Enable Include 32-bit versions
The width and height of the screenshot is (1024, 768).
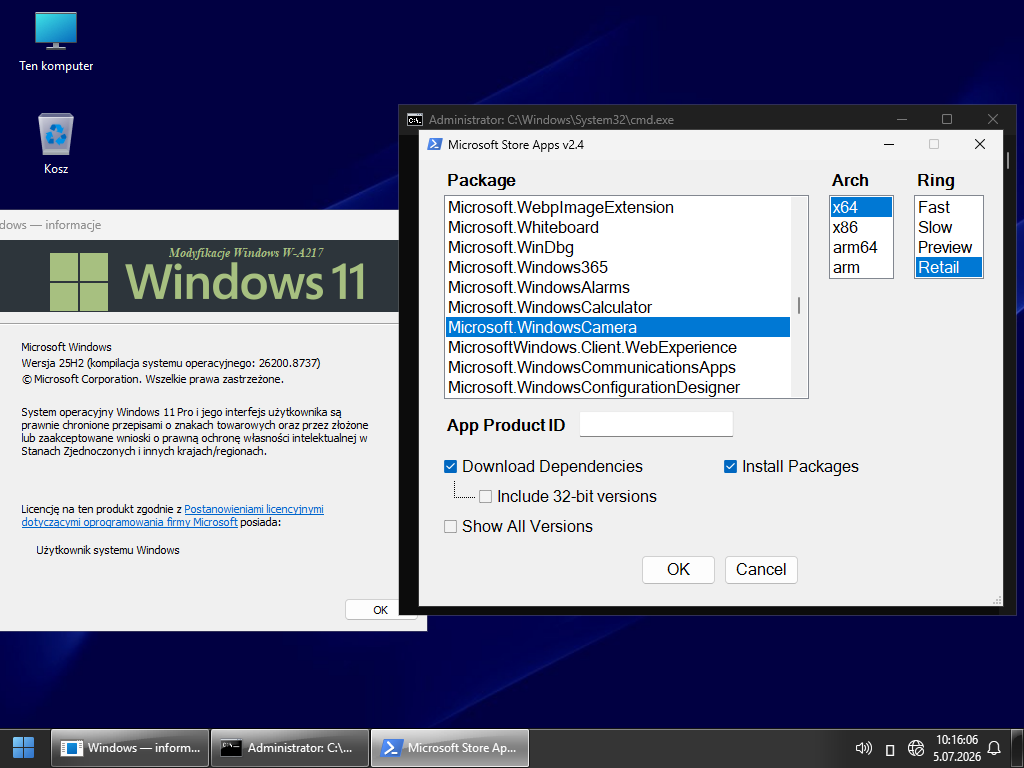coord(485,496)
